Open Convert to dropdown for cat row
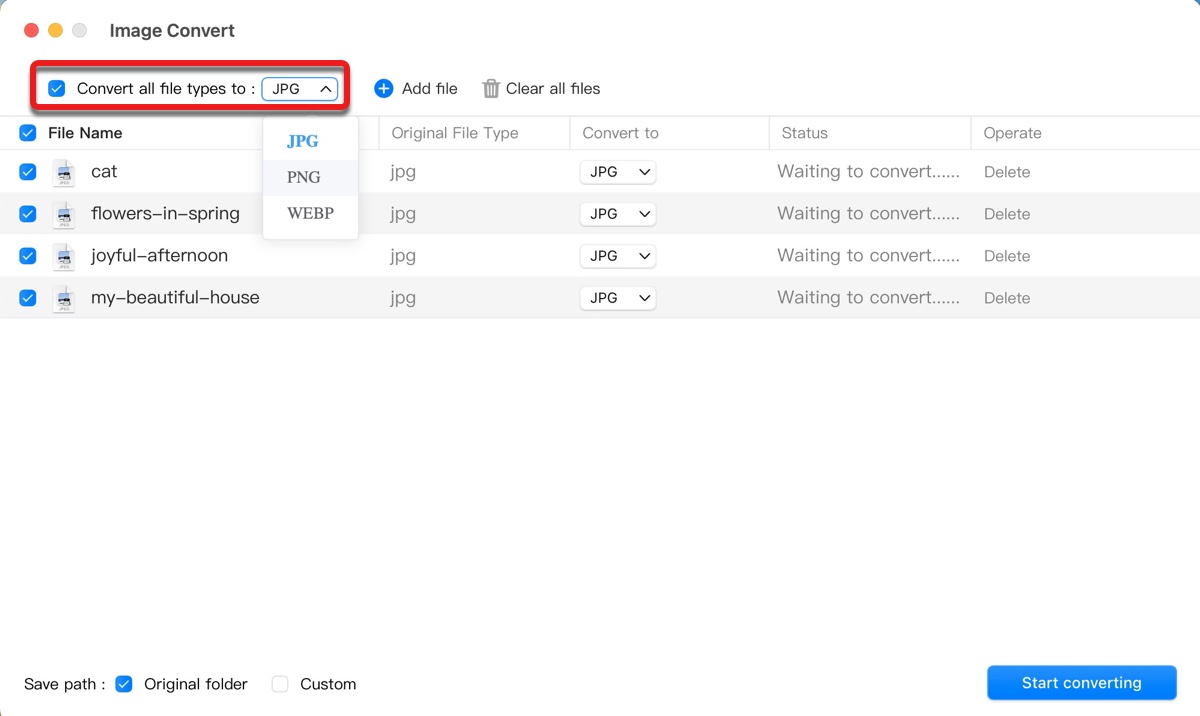Image resolution: width=1200 pixels, height=716 pixels. tap(618, 172)
